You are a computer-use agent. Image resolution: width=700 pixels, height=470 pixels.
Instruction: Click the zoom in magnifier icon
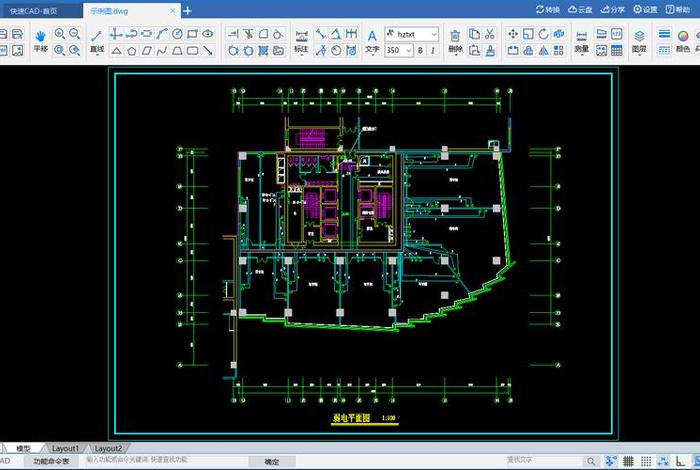click(60, 33)
